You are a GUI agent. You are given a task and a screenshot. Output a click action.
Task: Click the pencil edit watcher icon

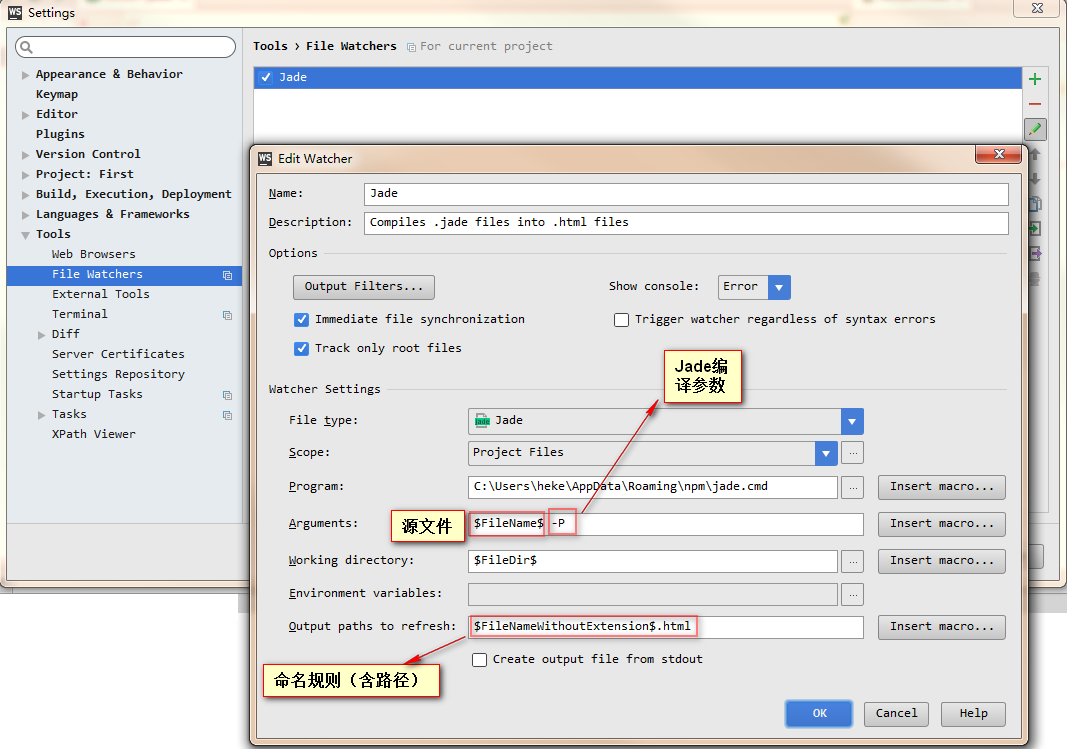point(1035,129)
